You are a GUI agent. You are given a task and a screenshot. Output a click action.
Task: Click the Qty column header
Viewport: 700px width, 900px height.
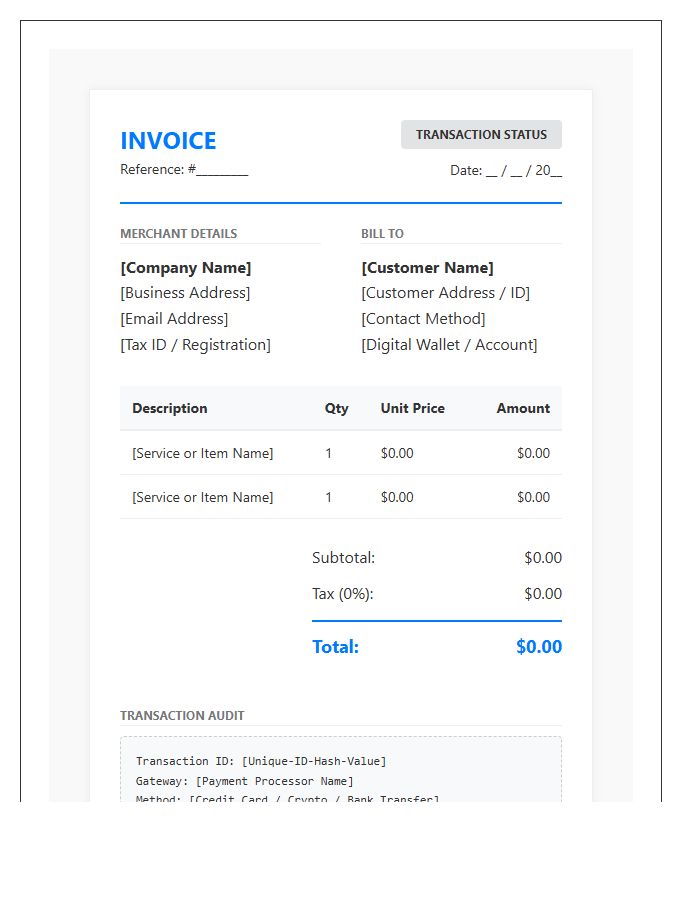(336, 408)
